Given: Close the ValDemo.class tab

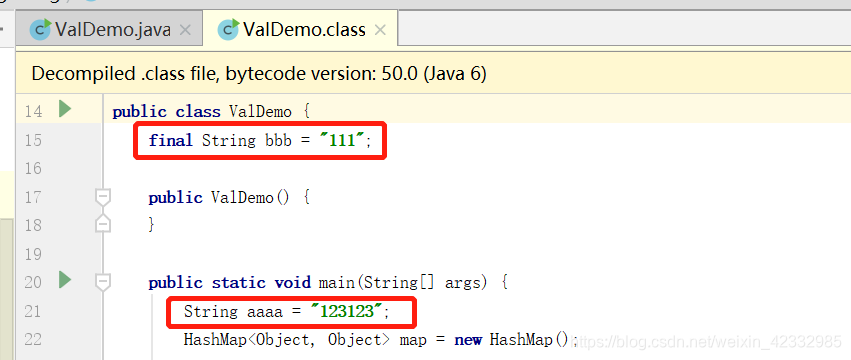Looking at the screenshot, I should [380, 30].
